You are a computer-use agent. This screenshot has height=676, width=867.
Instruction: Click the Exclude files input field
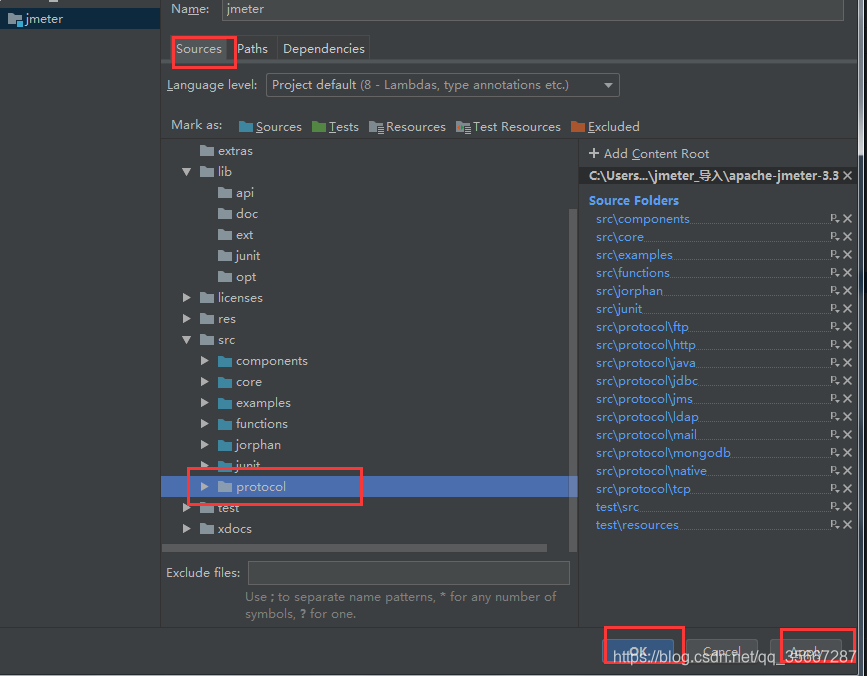pos(409,573)
